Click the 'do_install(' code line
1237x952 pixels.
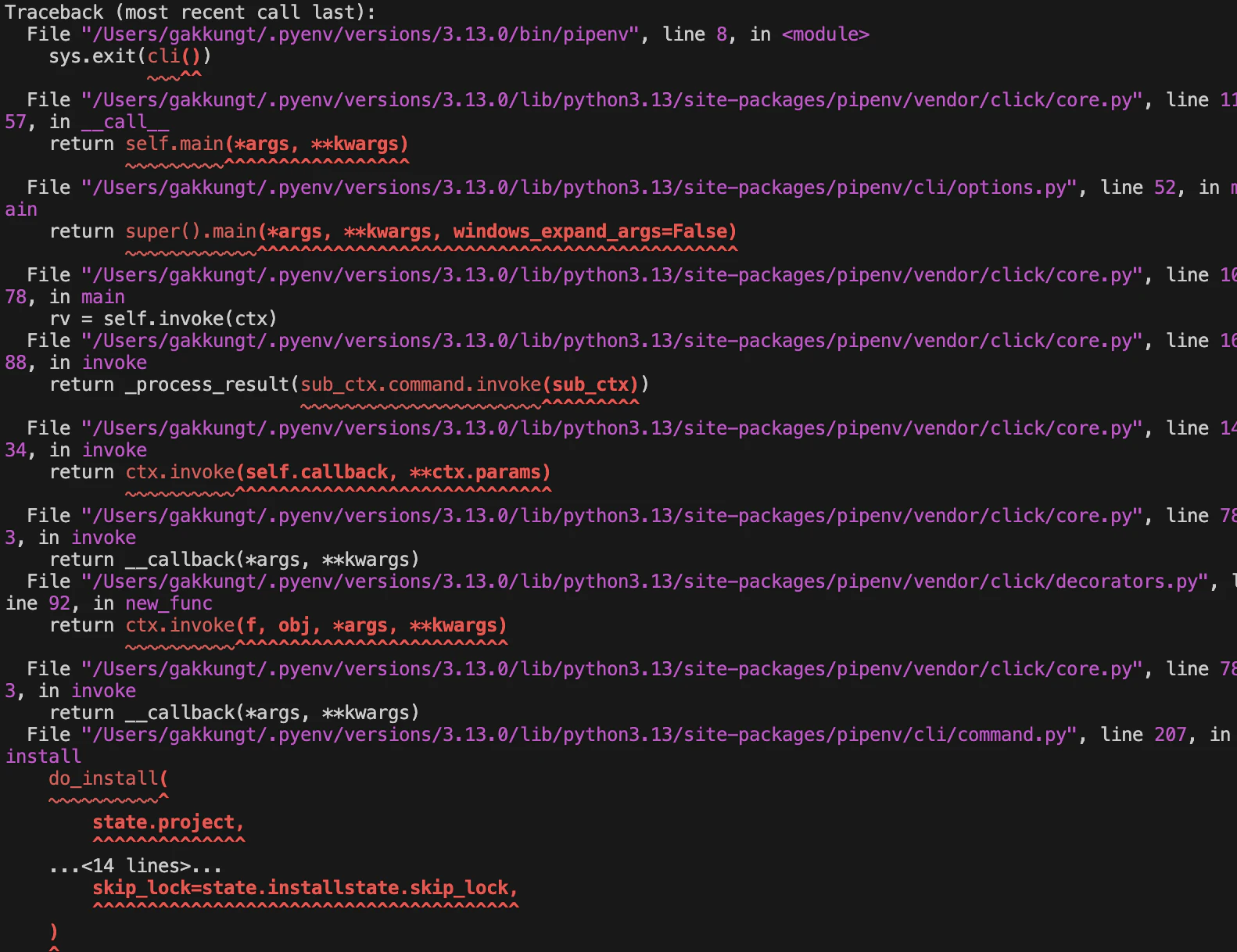(108, 778)
